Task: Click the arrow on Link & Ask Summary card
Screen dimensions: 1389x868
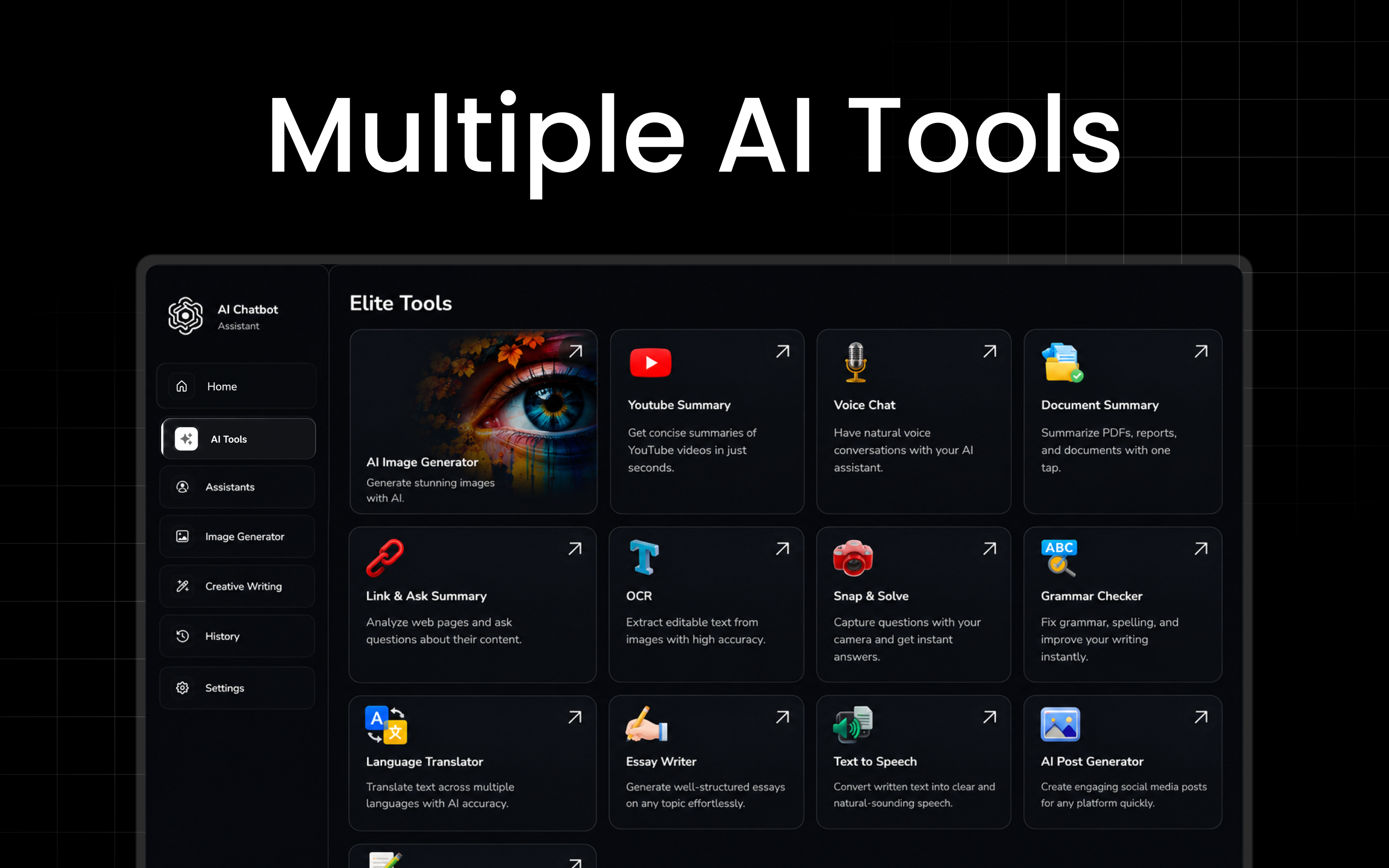Action: tap(574, 549)
